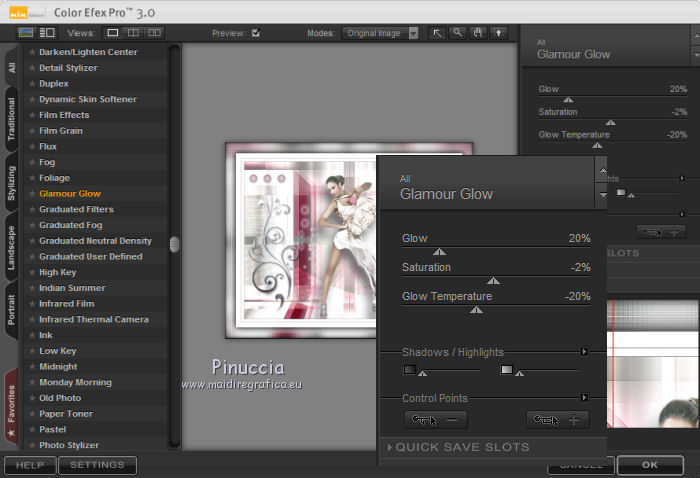Toggle the Preview checkbox
700x478 pixels.
256,33
